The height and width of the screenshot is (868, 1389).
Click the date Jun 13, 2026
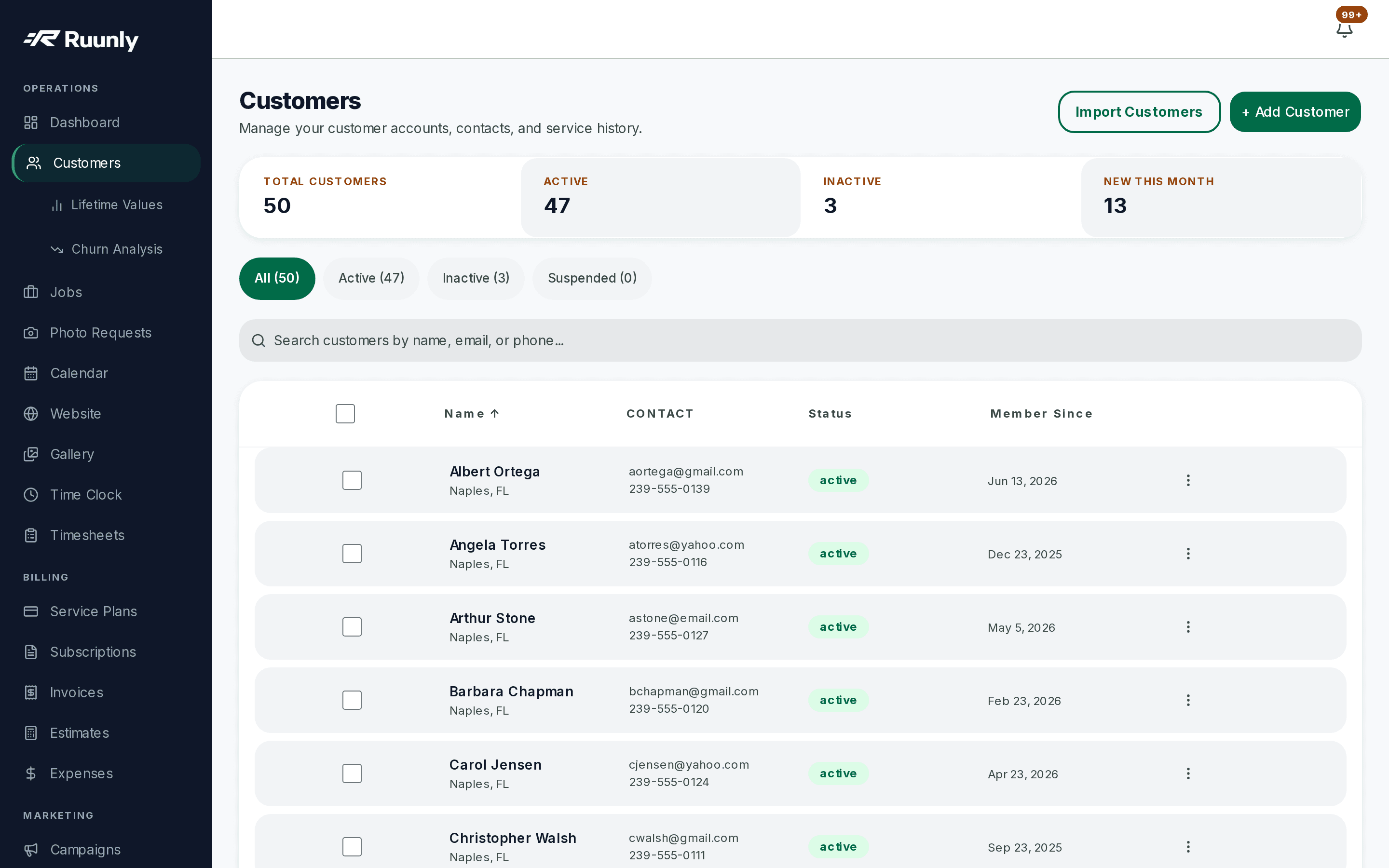[x=1022, y=481]
